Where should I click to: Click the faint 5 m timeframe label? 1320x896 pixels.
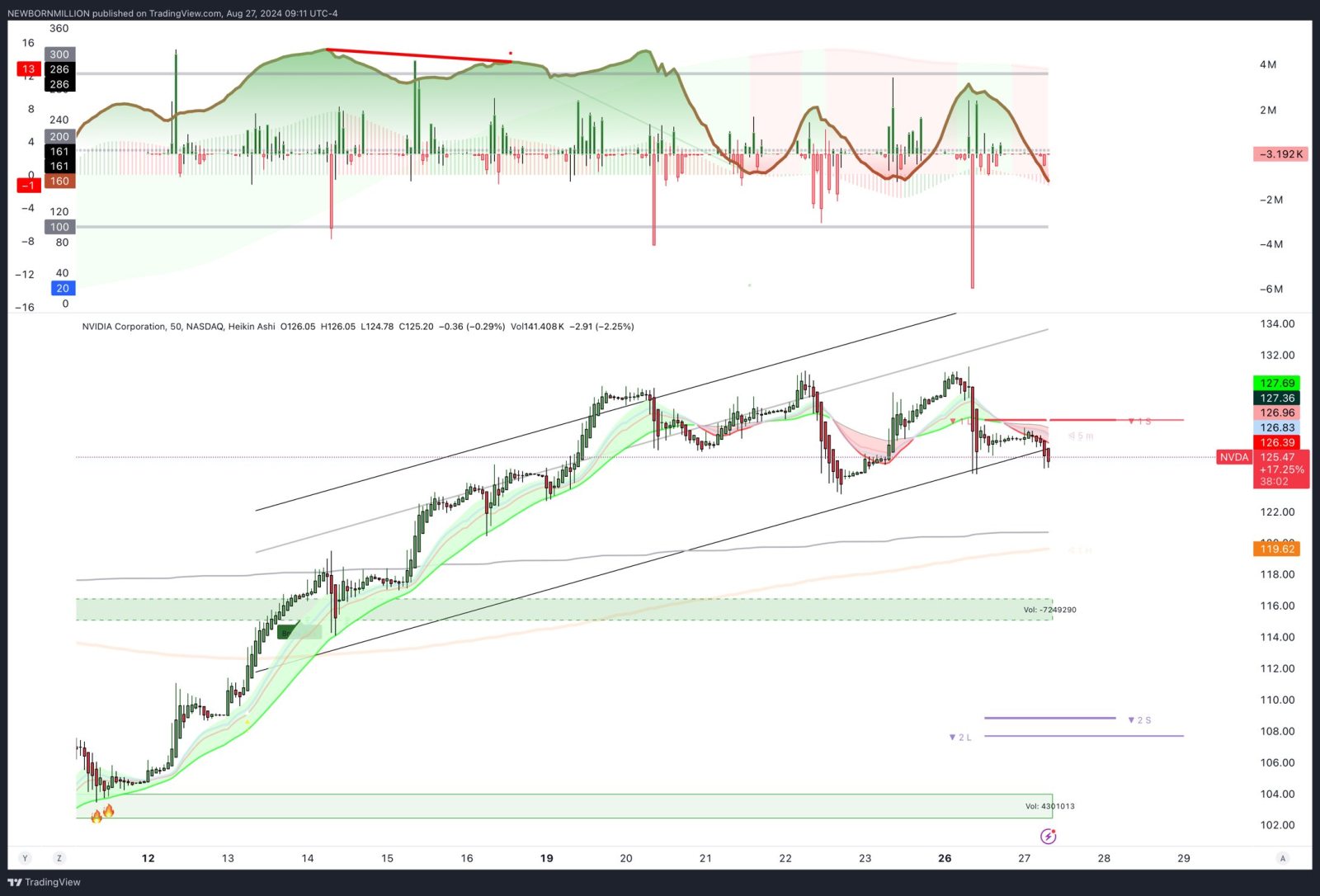[1081, 436]
